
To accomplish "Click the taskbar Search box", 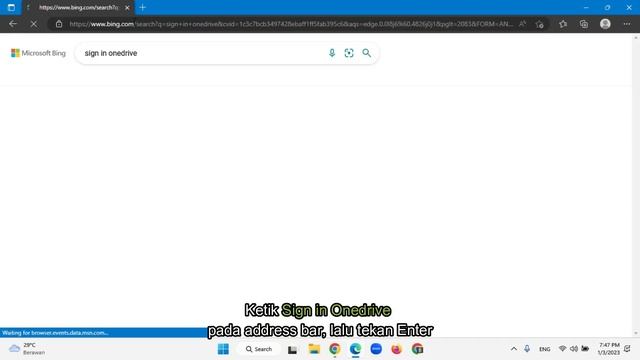I will [259, 349].
